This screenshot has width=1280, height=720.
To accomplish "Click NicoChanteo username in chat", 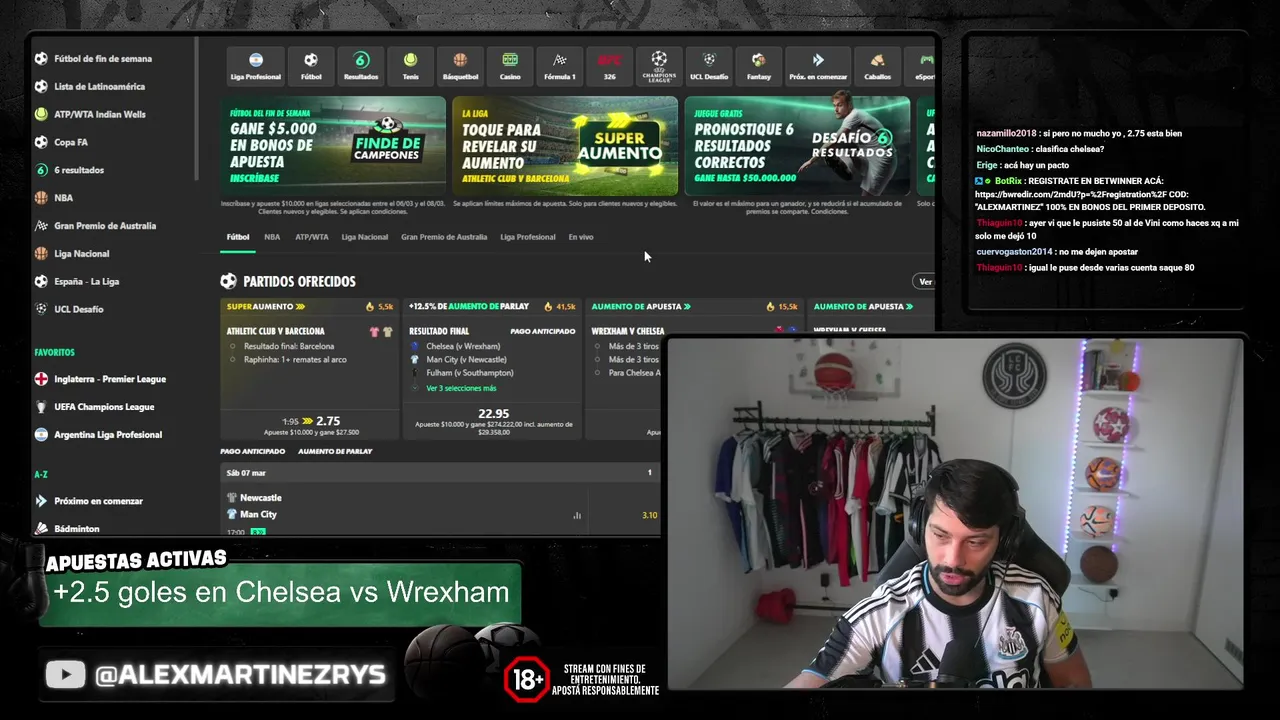I will click(1003, 149).
